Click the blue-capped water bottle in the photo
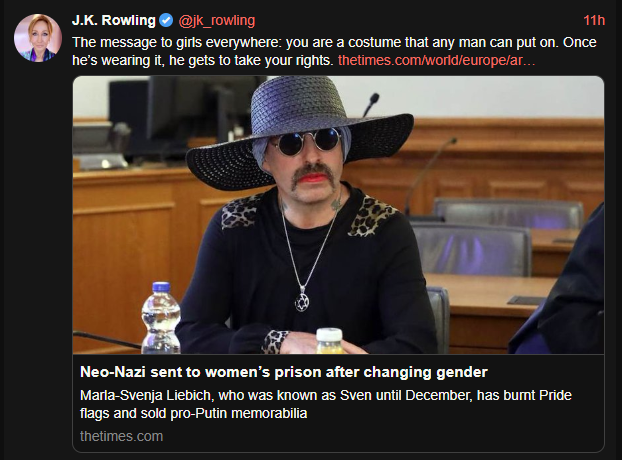This screenshot has width=622, height=460. click(161, 318)
